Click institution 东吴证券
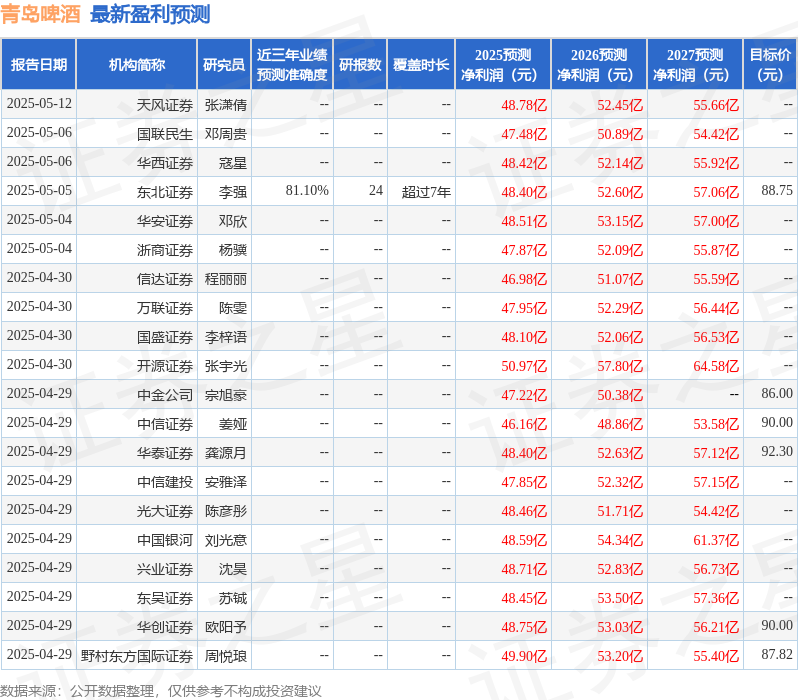This screenshot has width=798, height=700. 164,599
